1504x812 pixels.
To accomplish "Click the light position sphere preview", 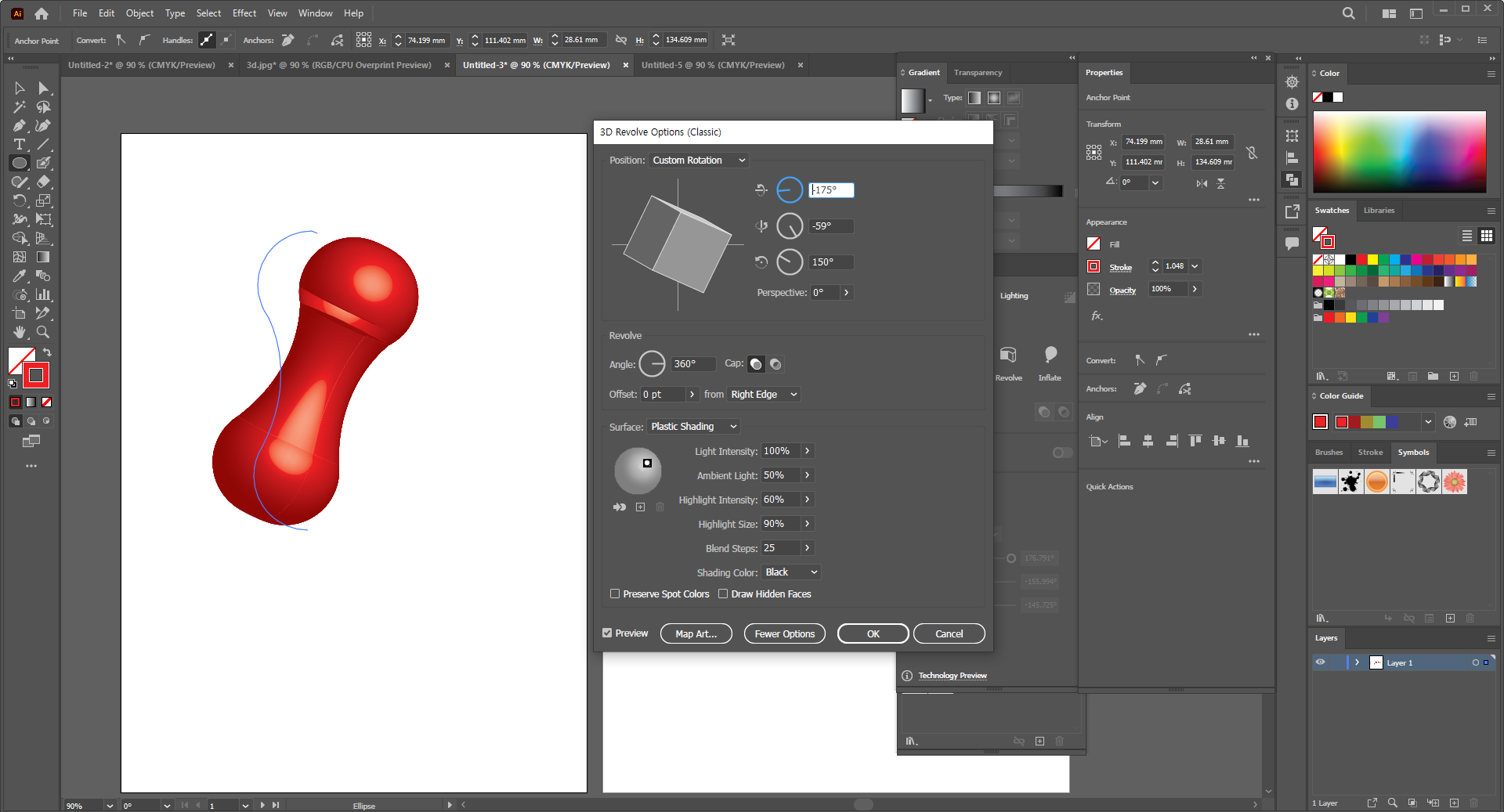I will pyautogui.click(x=638, y=471).
